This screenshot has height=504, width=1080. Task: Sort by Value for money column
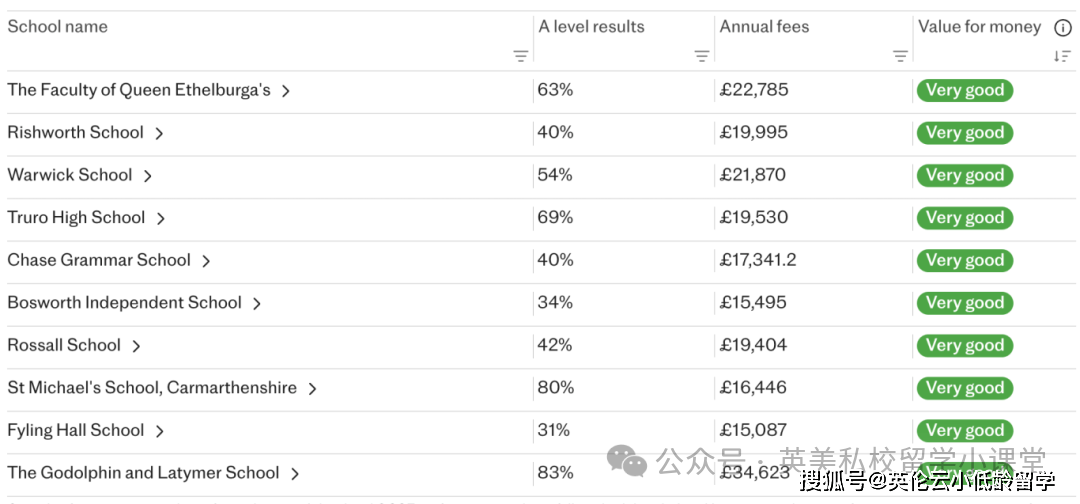click(1061, 57)
